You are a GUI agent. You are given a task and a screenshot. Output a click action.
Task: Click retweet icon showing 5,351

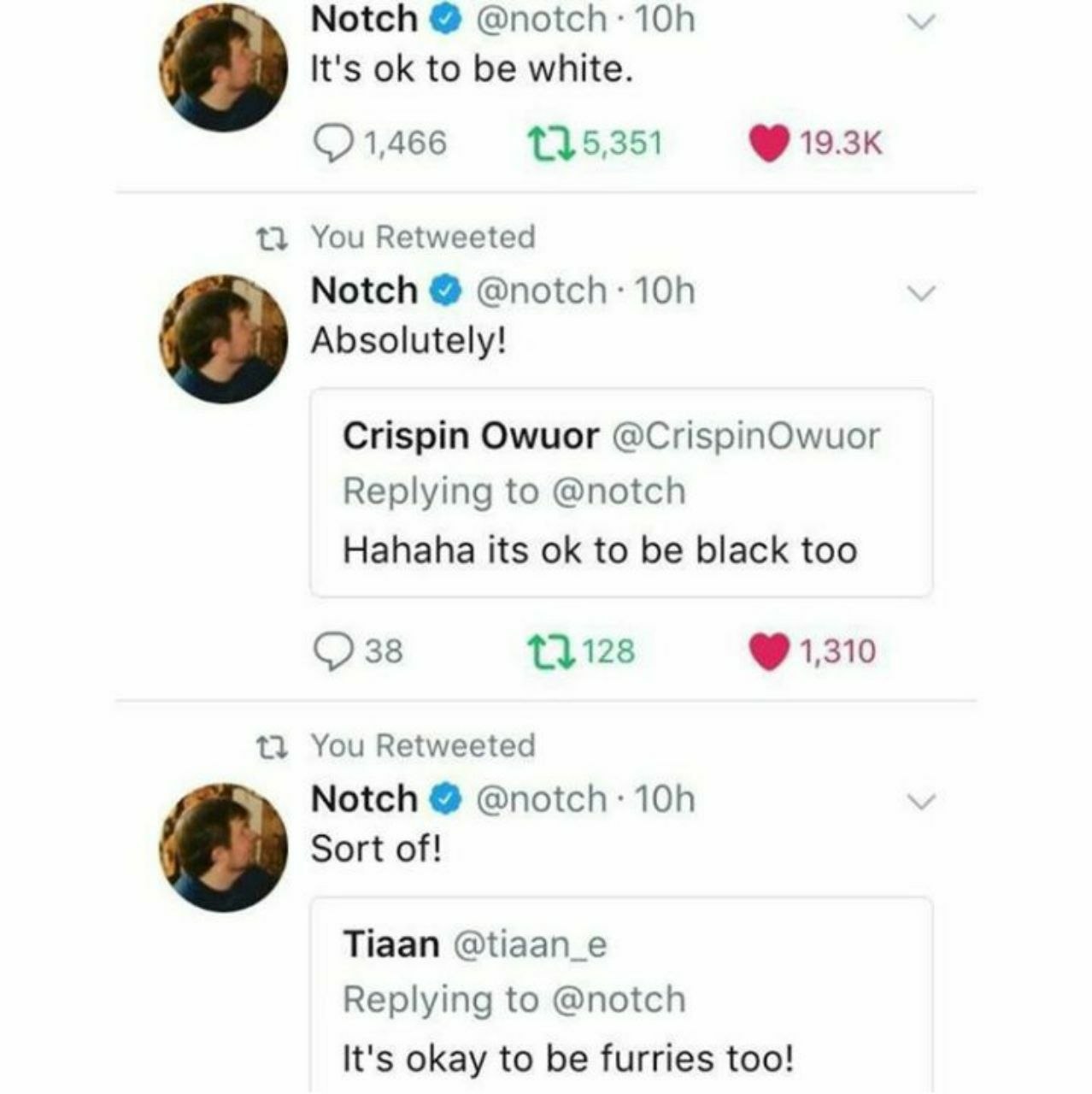[550, 144]
